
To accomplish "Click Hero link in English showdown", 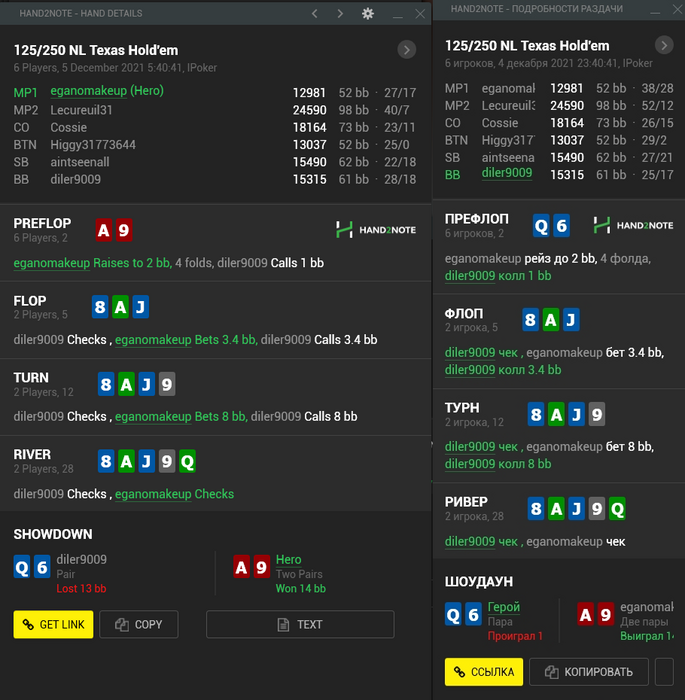I will click(288, 559).
